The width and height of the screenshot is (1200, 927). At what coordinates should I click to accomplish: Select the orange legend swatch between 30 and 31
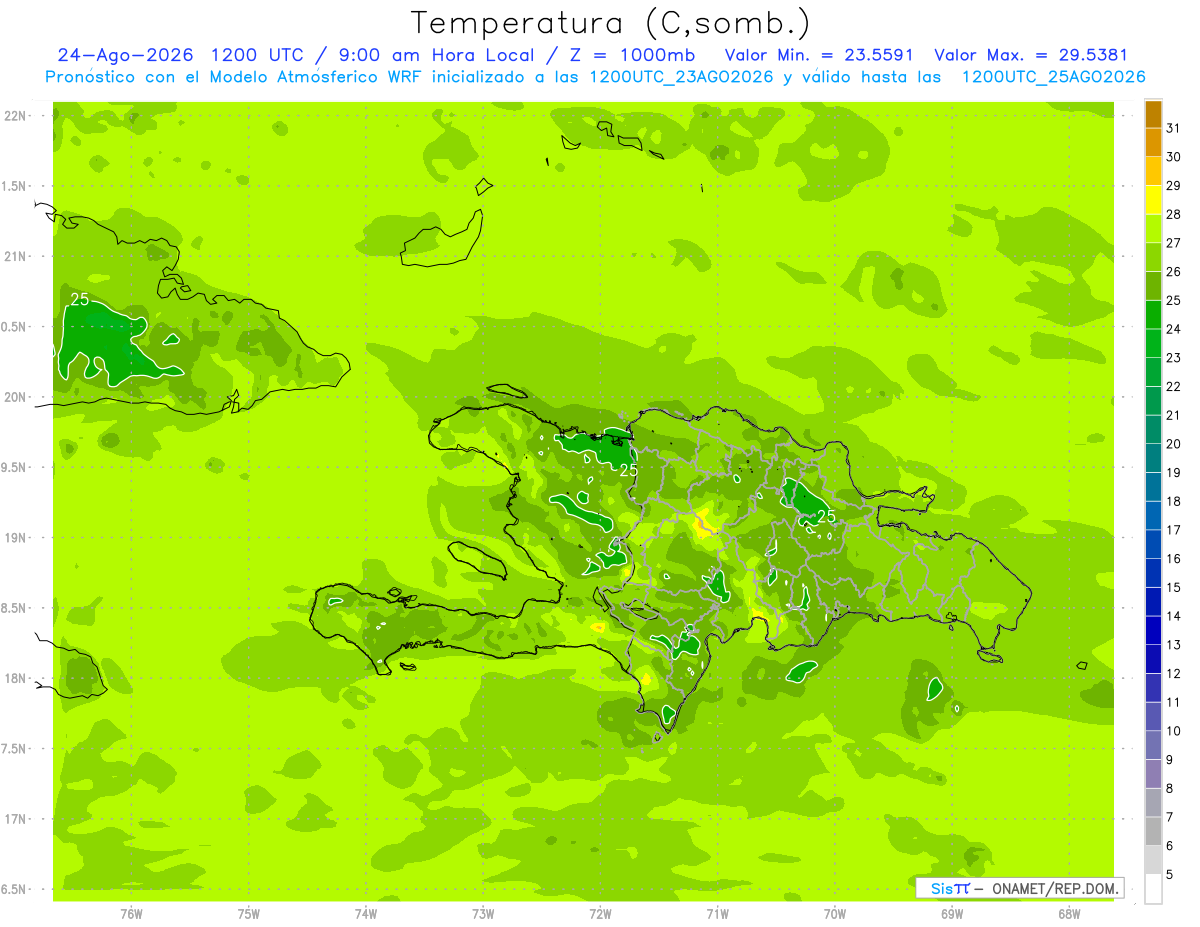tap(1153, 142)
